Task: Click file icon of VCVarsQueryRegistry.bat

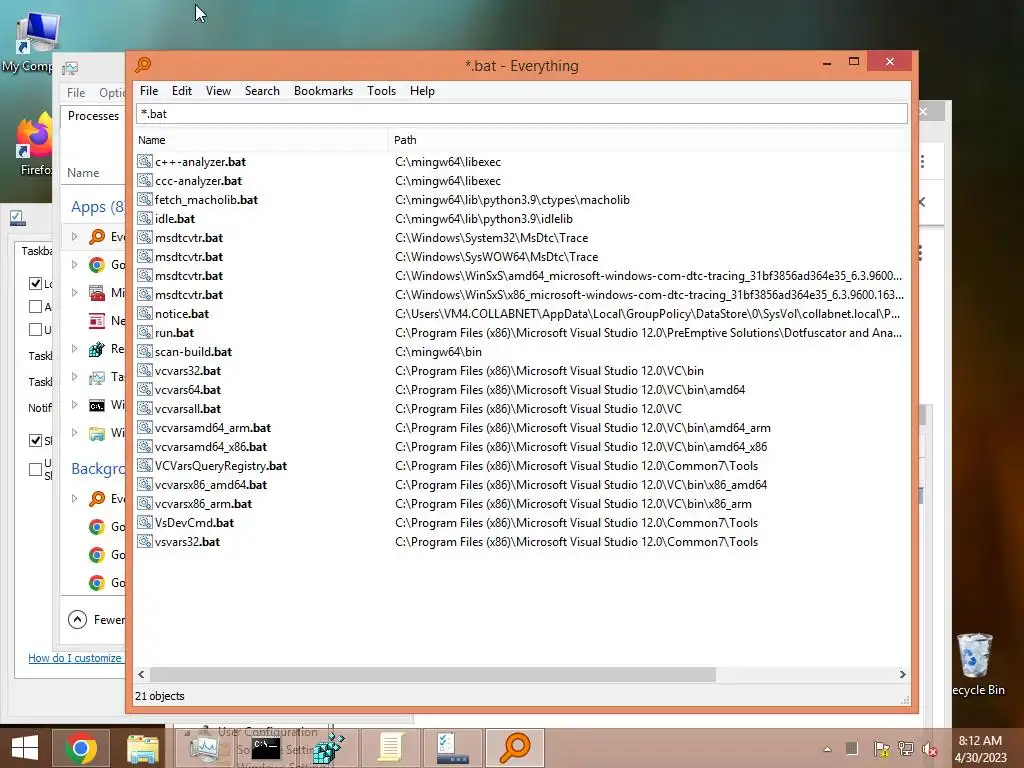Action: [x=145, y=466]
